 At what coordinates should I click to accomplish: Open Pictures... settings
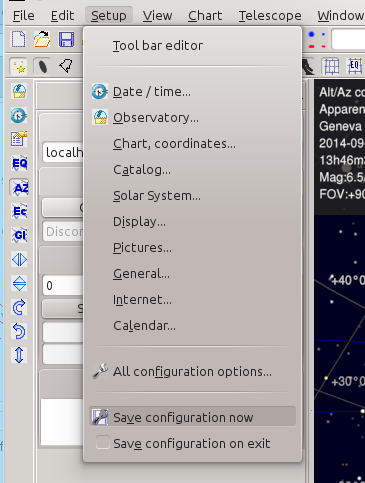[192, 248]
